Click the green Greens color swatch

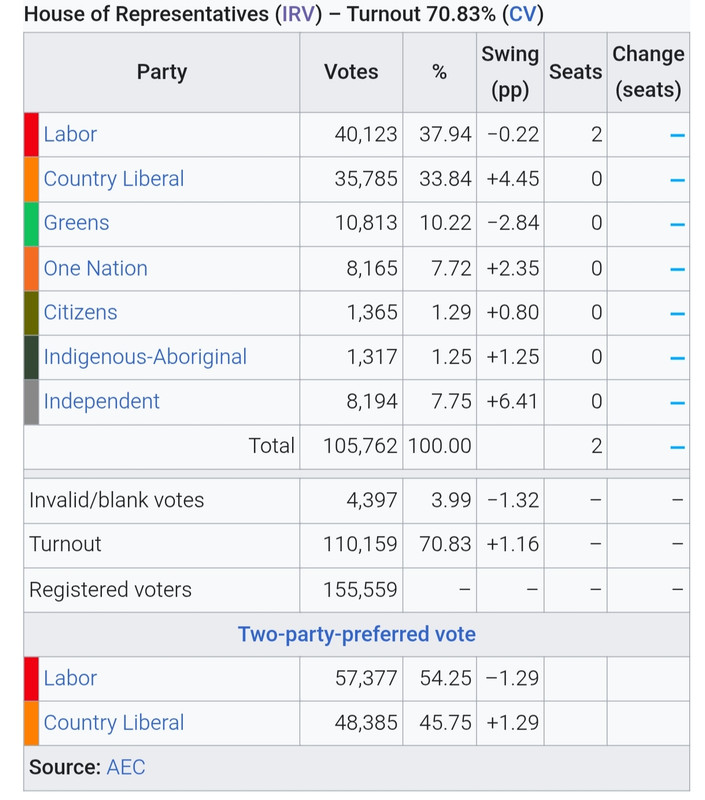point(31,224)
